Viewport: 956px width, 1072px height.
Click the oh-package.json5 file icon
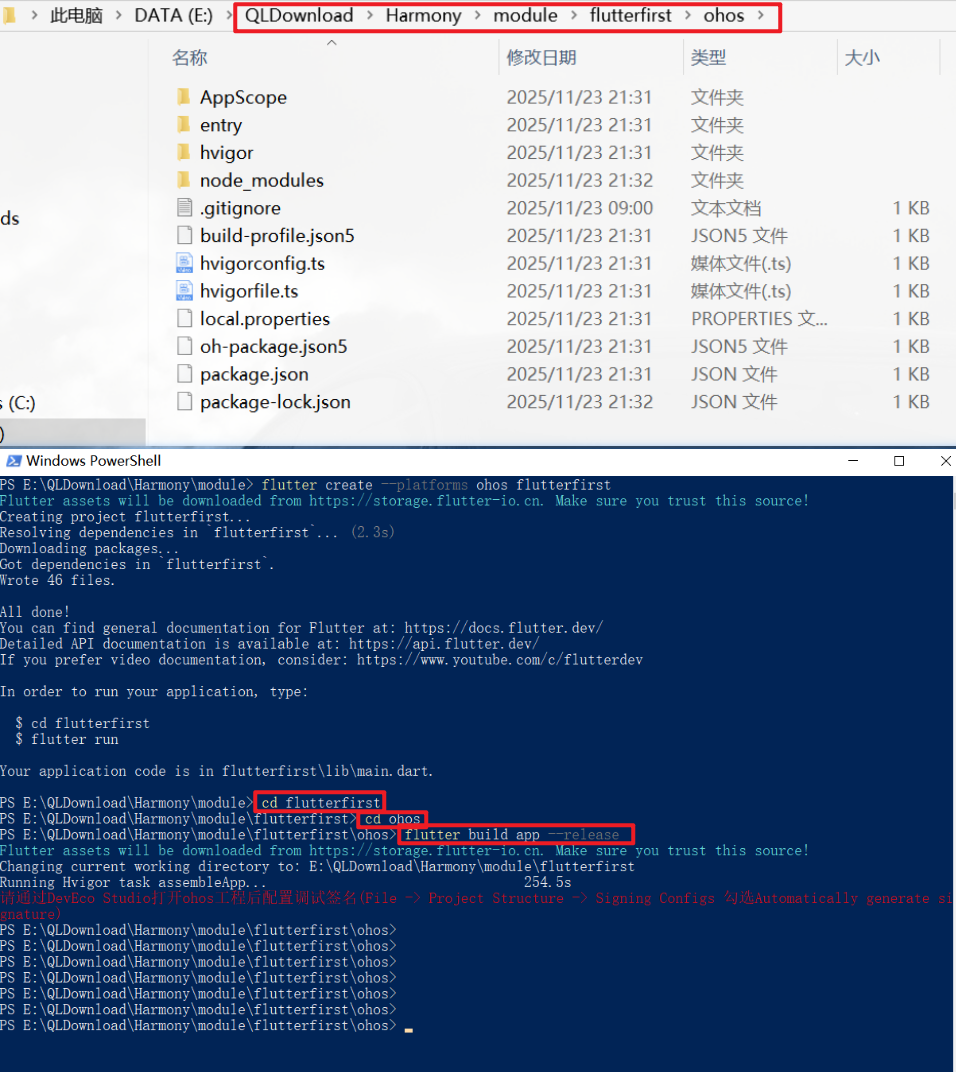coord(184,346)
